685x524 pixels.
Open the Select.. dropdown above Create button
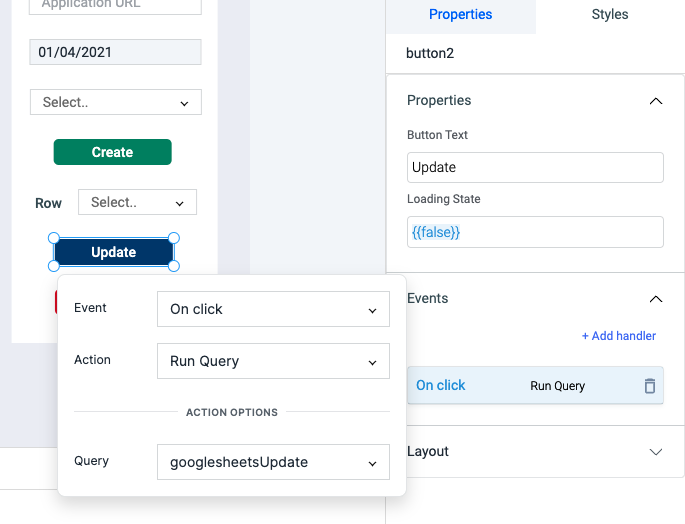tap(116, 102)
